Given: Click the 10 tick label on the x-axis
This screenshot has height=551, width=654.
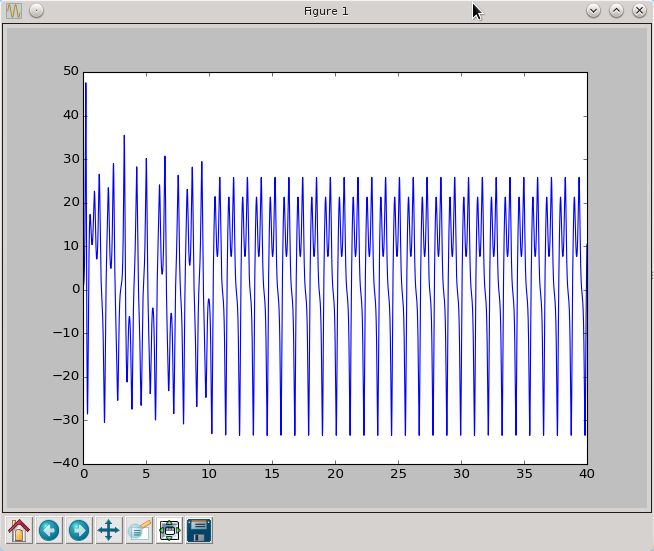Looking at the screenshot, I should pos(209,474).
